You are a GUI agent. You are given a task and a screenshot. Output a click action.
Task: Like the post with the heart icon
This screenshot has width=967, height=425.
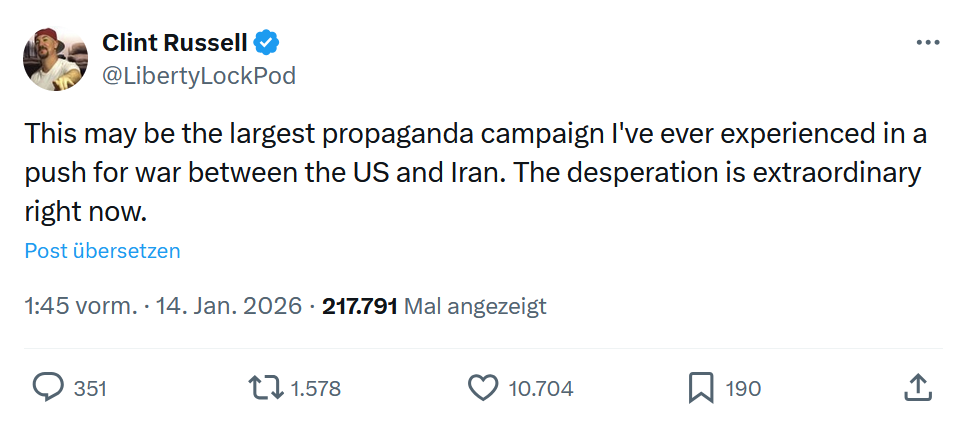coord(484,388)
